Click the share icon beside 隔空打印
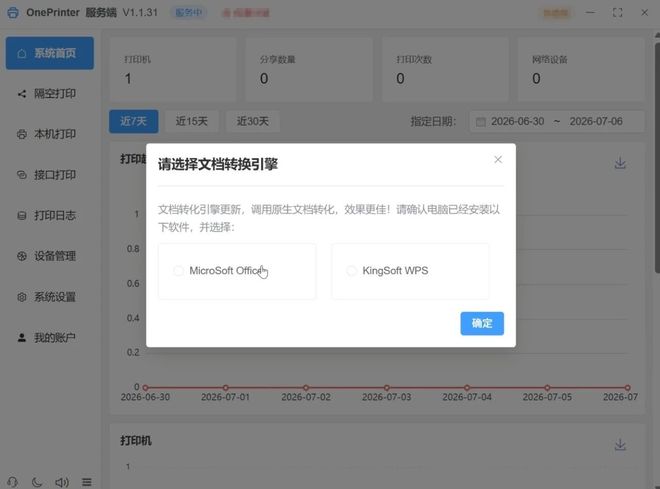 coord(22,94)
